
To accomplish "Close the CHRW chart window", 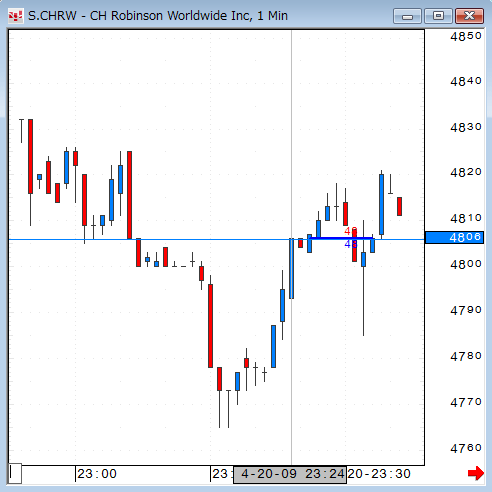I will point(469,16).
